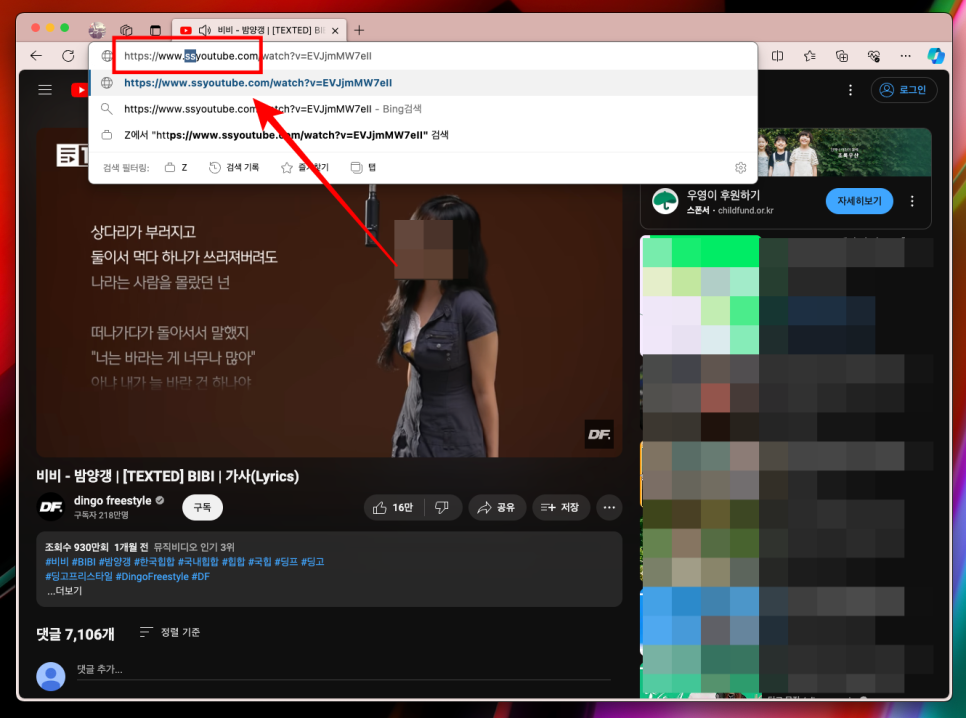This screenshot has height=718, width=966.
Task: Filter suggestions by 탭
Action: click(363, 168)
